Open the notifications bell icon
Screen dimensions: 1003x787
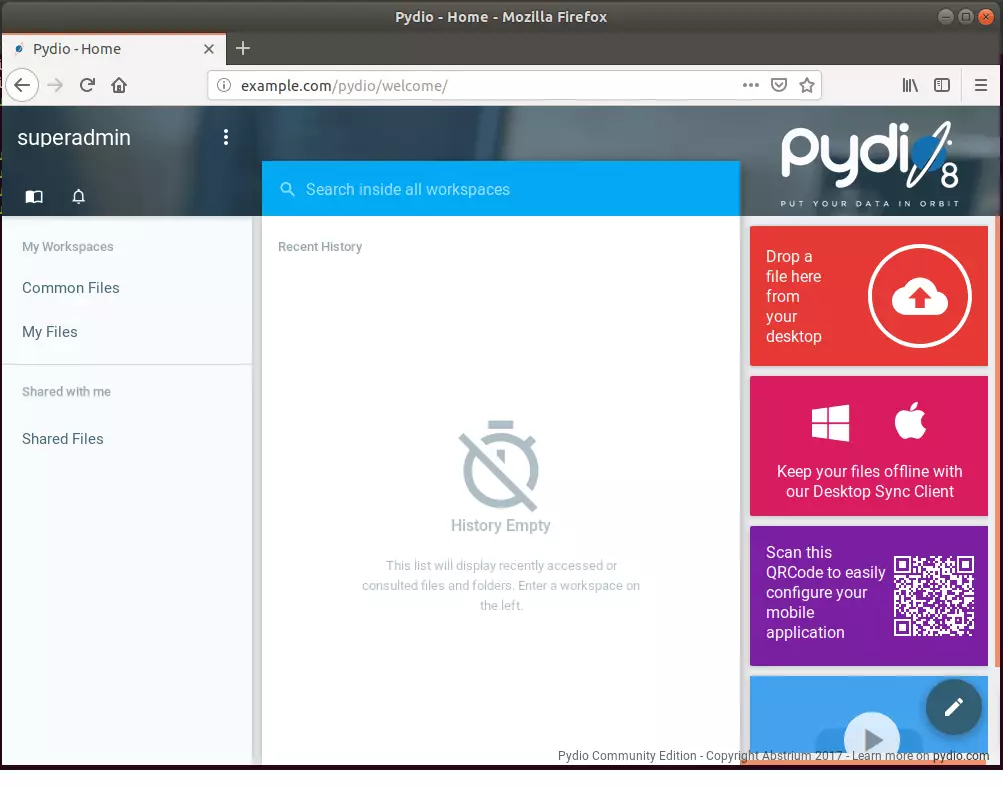click(78, 196)
